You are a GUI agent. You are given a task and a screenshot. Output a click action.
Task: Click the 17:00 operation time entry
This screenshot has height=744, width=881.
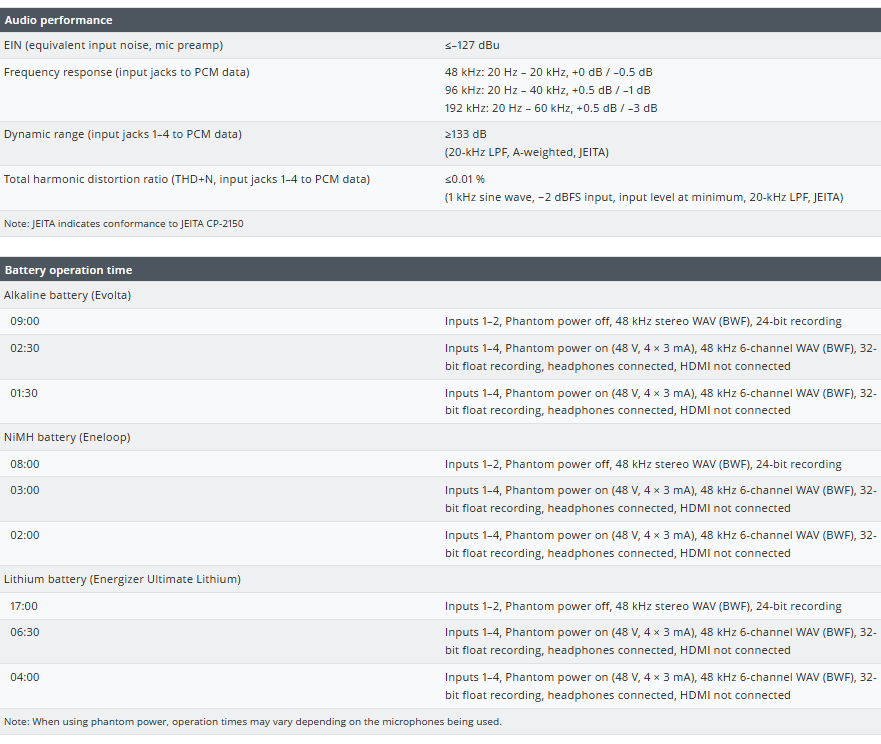click(25, 606)
